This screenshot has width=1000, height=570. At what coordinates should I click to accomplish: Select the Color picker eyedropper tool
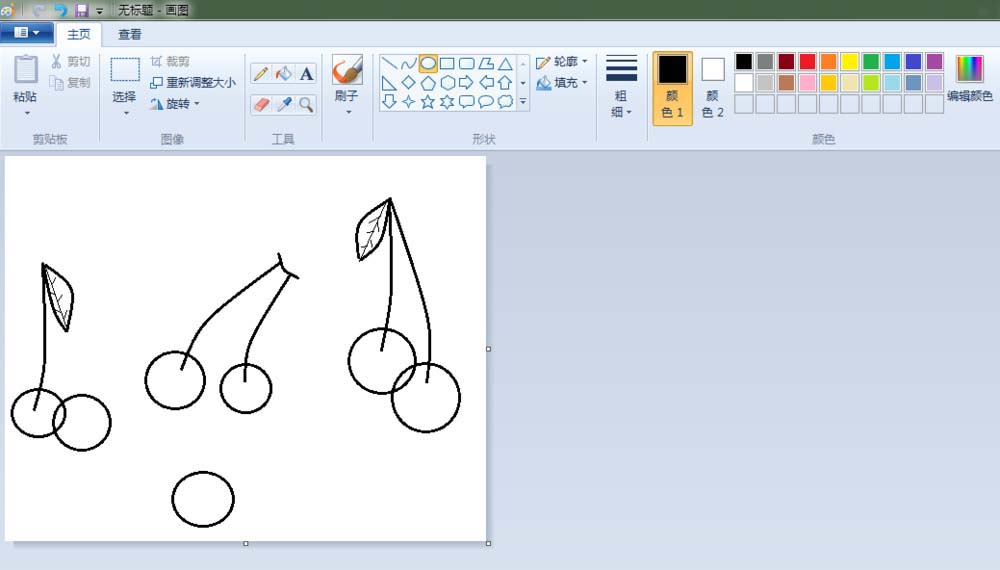coord(283,105)
